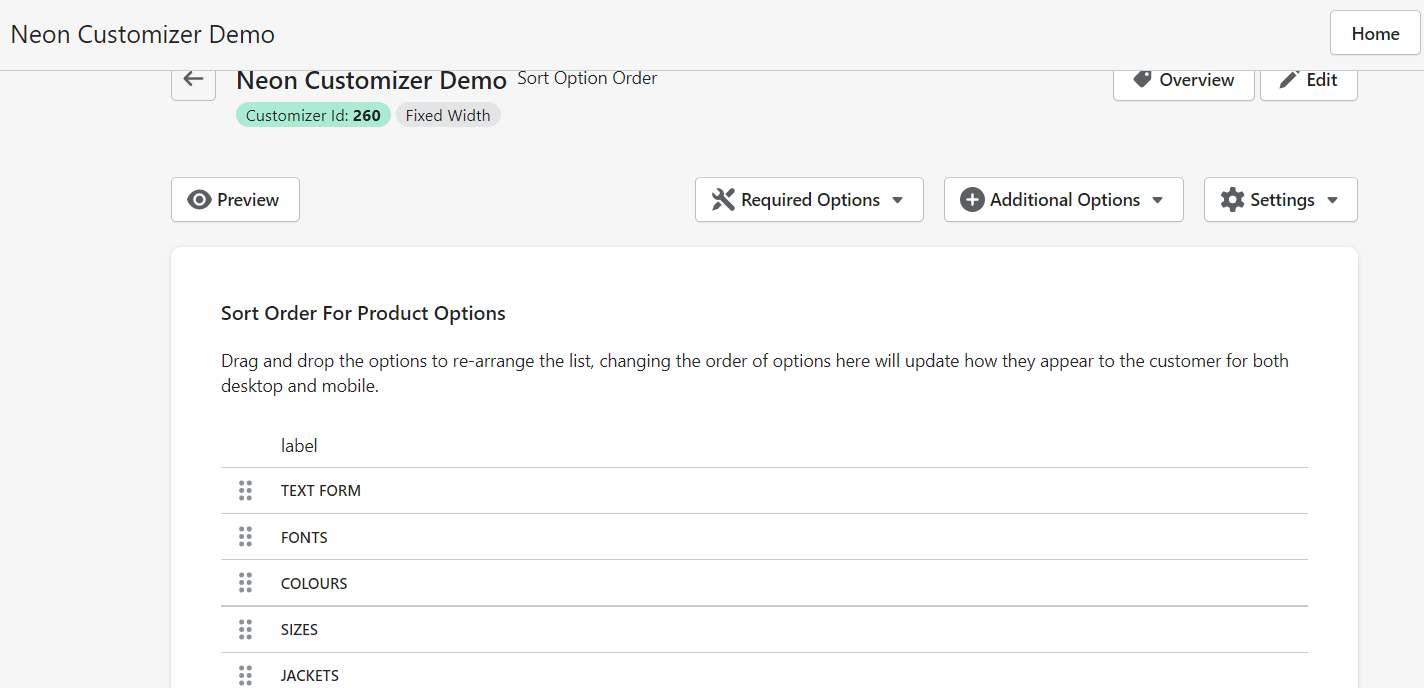The width and height of the screenshot is (1424, 688).
Task: Go to Home in the top bar
Action: (1375, 34)
